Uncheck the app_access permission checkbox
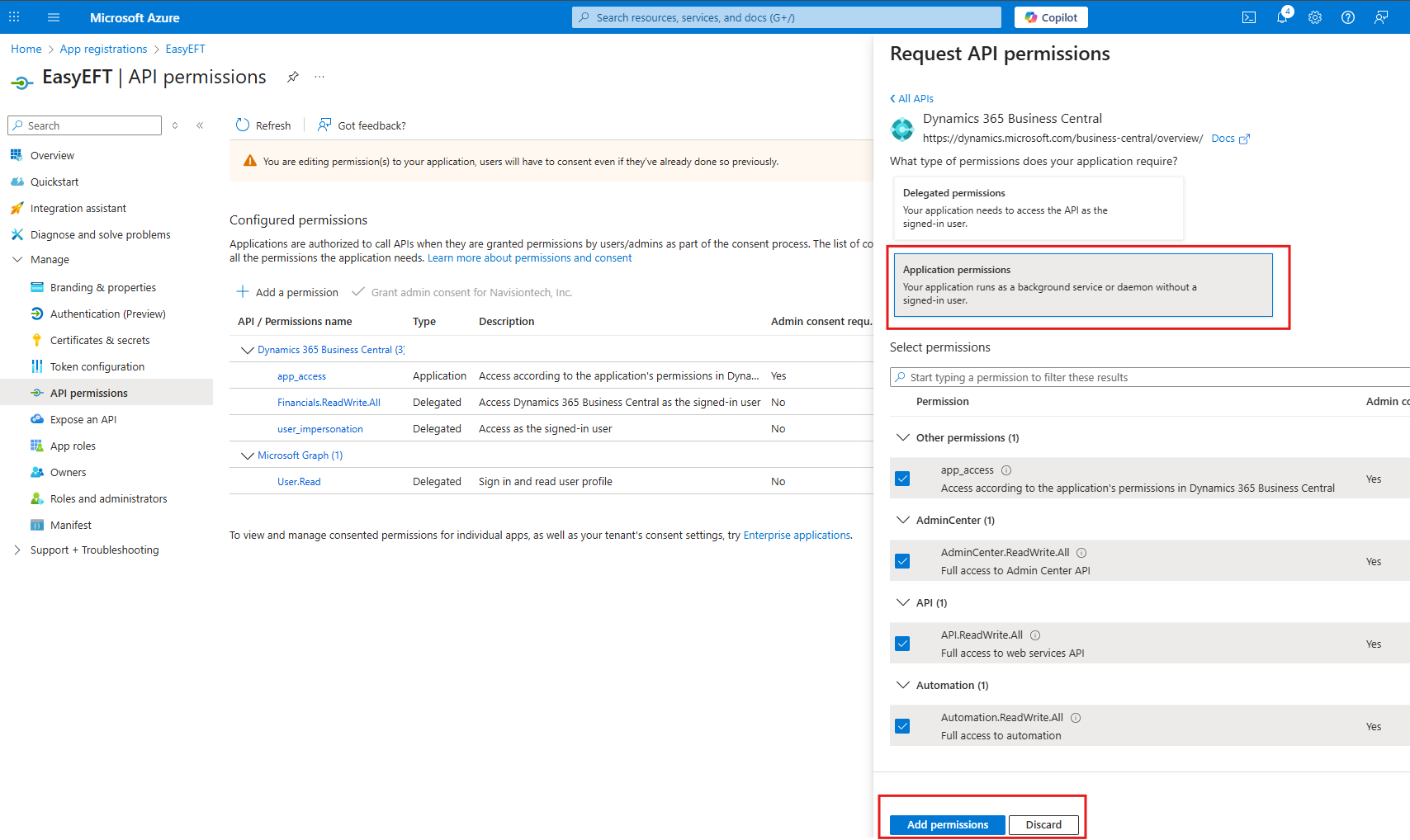This screenshot has width=1410, height=840. 902,479
